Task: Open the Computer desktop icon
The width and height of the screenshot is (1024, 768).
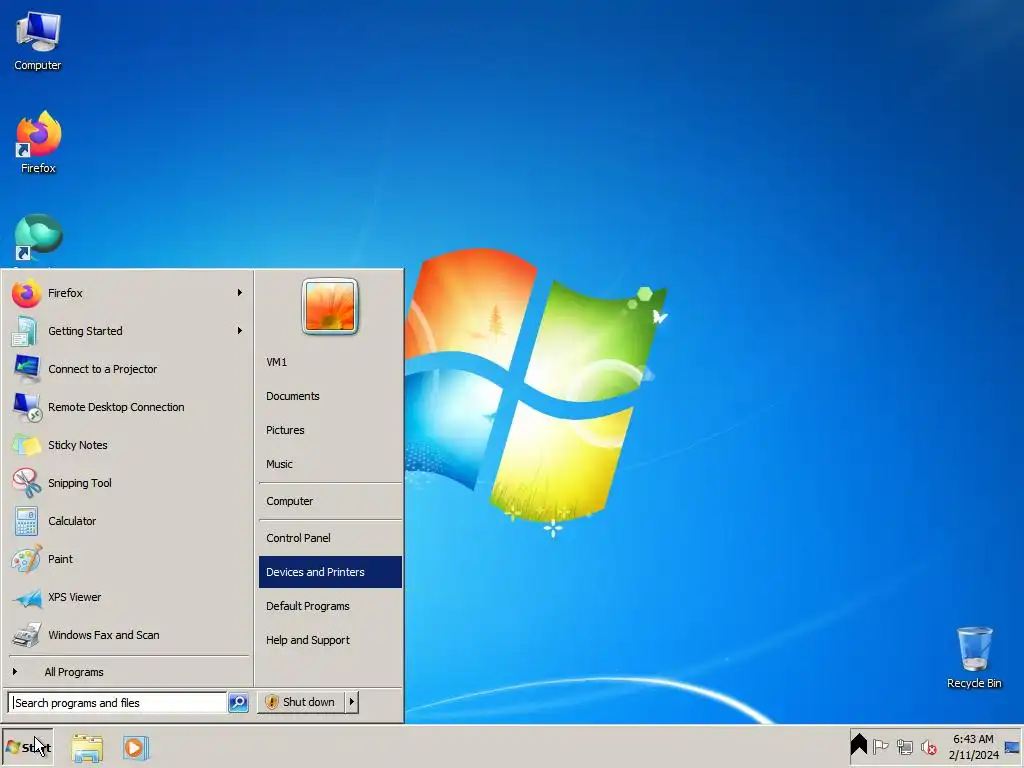Action: tap(38, 40)
